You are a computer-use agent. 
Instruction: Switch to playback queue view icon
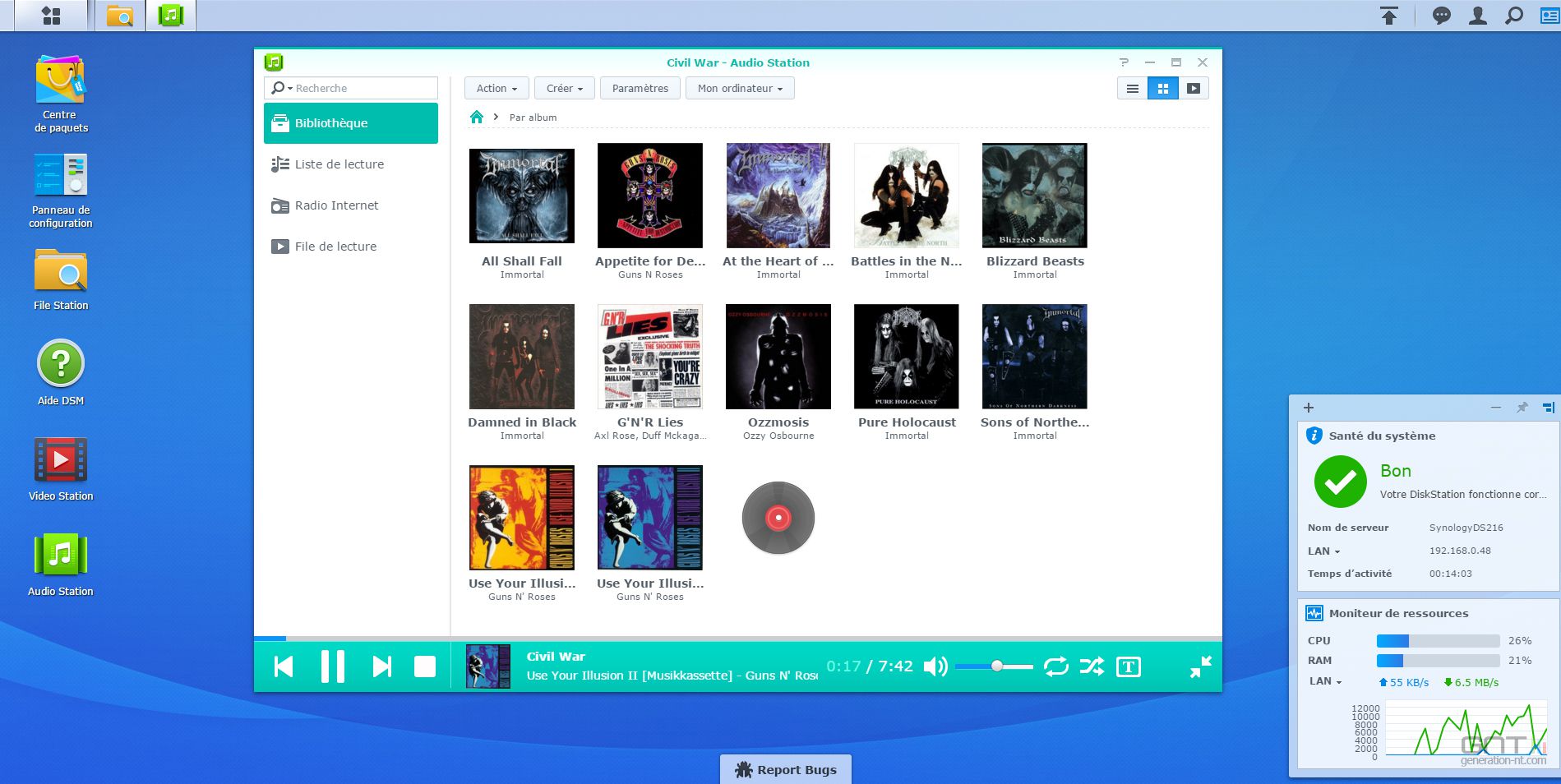(1194, 89)
